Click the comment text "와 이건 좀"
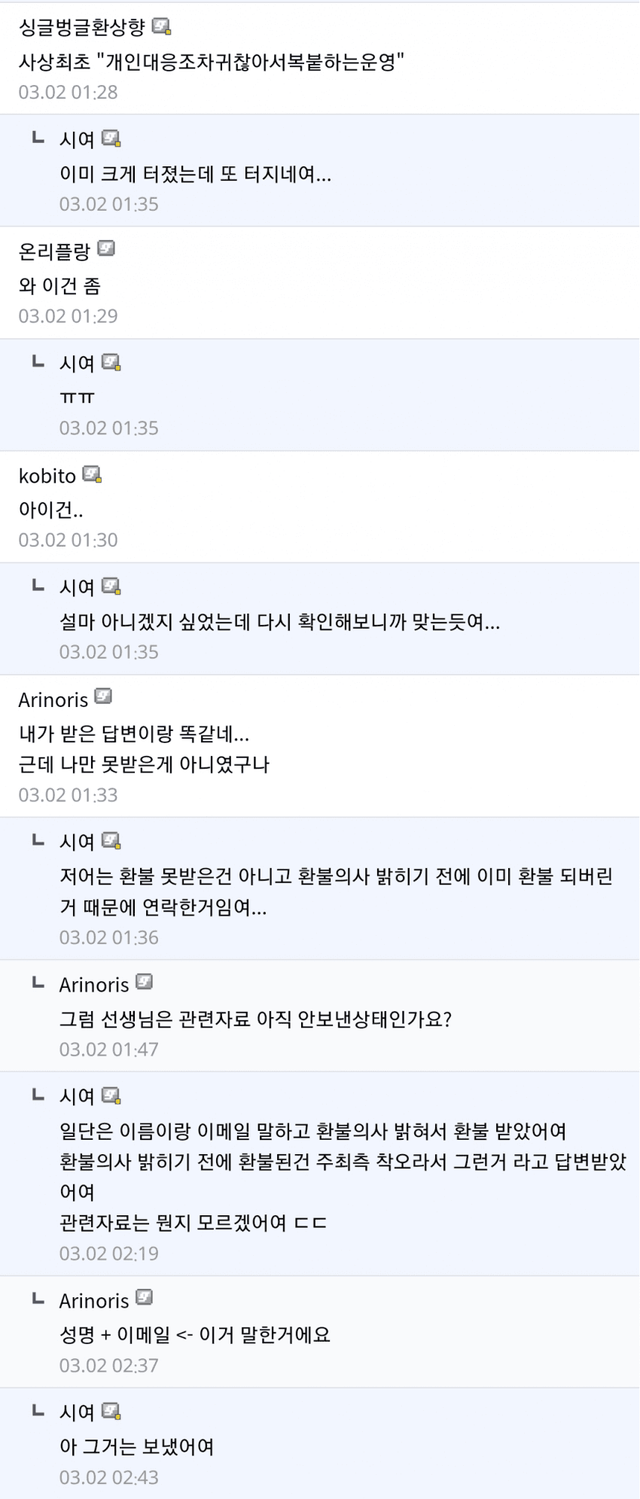The image size is (640, 1499). [59, 285]
